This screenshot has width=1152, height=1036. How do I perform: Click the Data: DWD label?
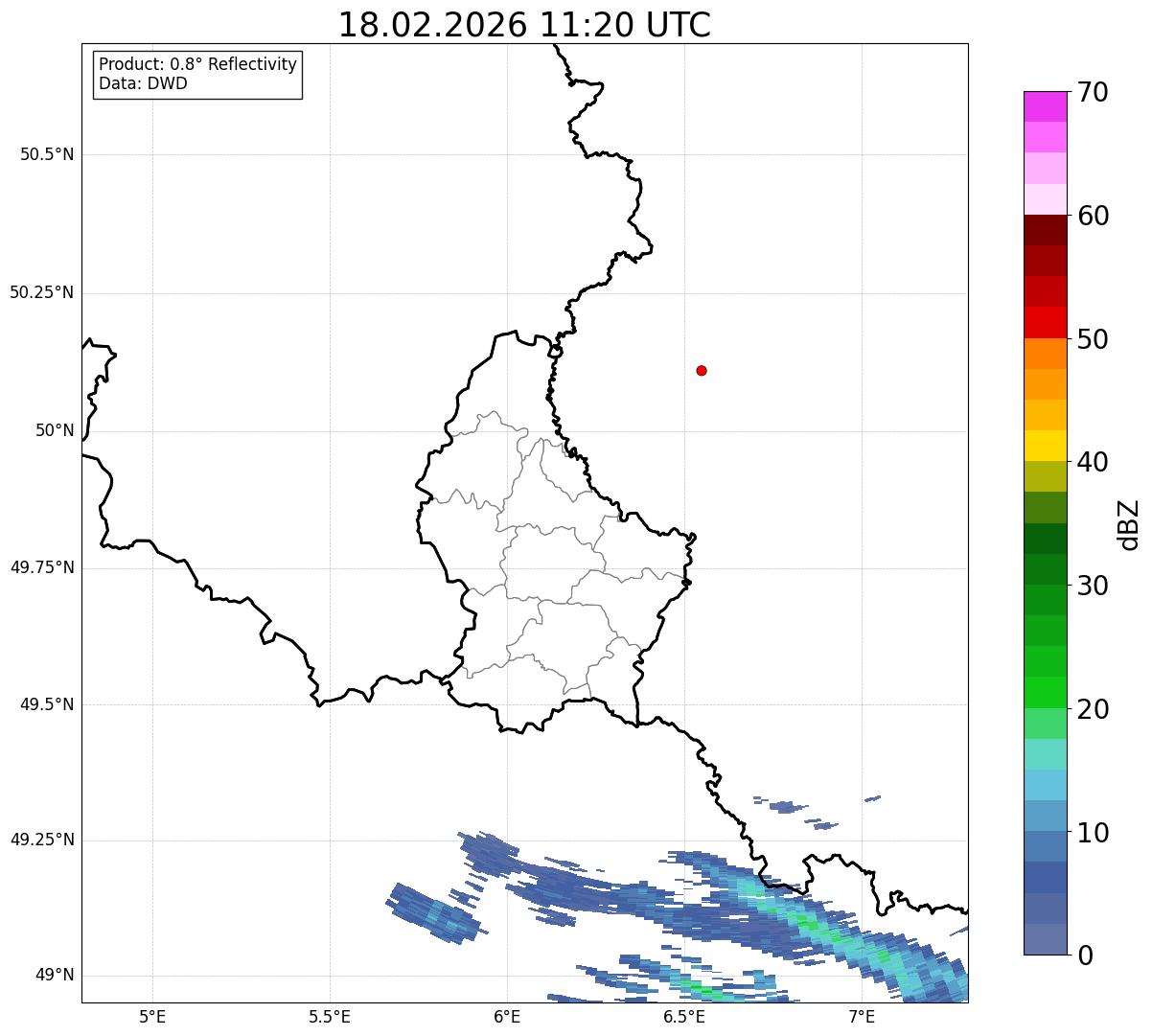pyautogui.click(x=143, y=83)
